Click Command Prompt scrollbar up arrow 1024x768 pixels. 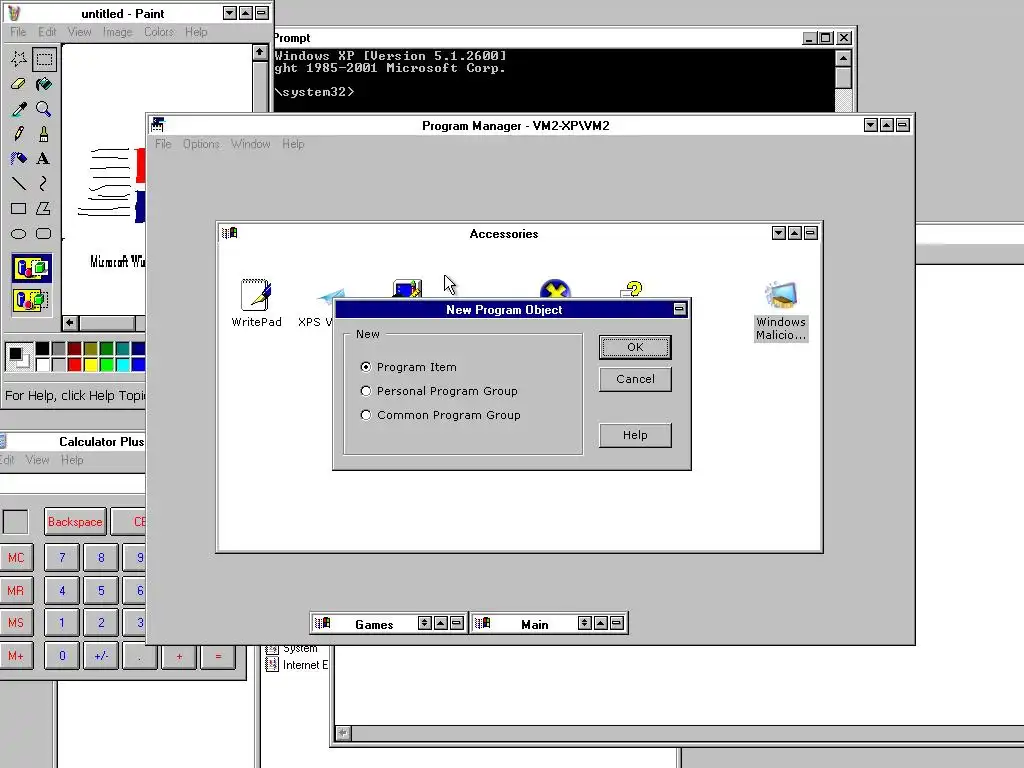click(x=843, y=58)
